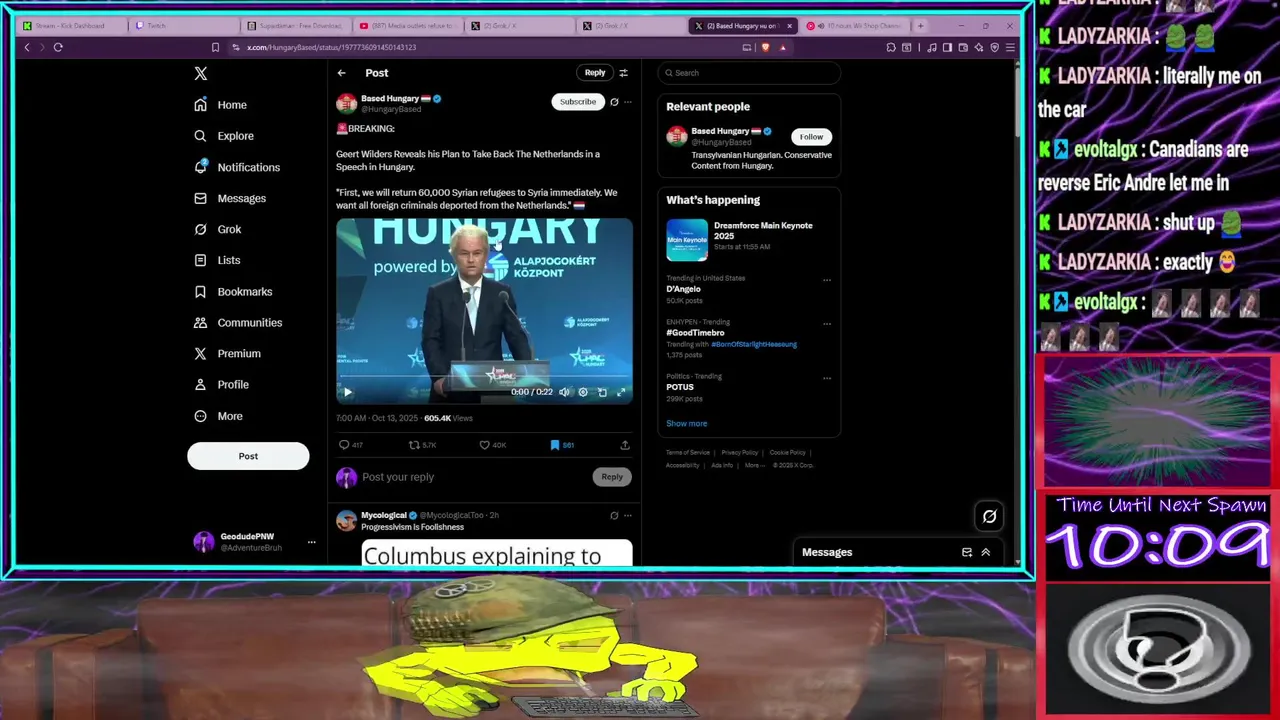
Task: Like the post with 40K likes
Action: pyautogui.click(x=492, y=445)
